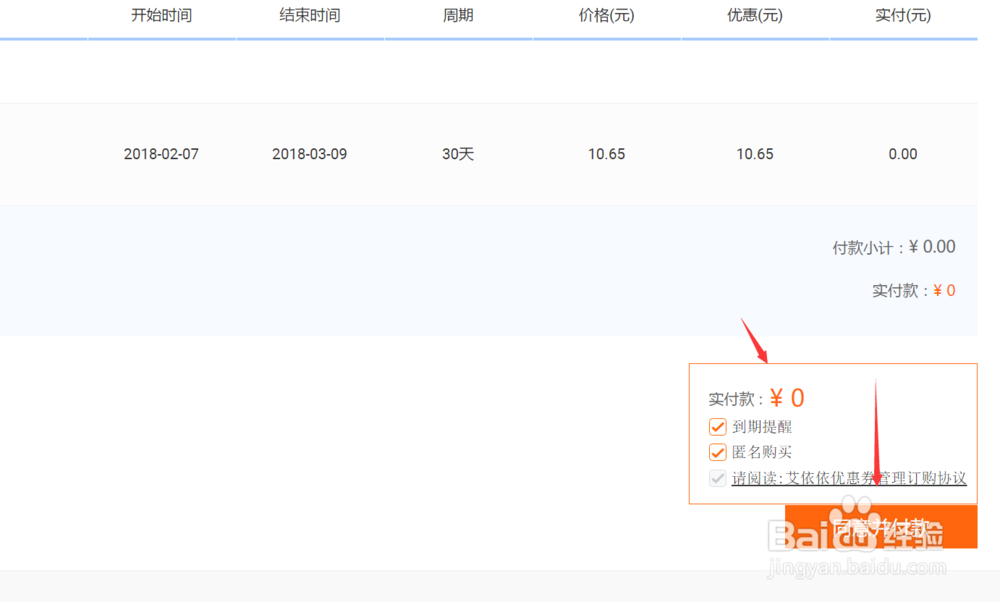This screenshot has width=1000, height=602.
Task: Select the 周期 column header
Action: [458, 15]
